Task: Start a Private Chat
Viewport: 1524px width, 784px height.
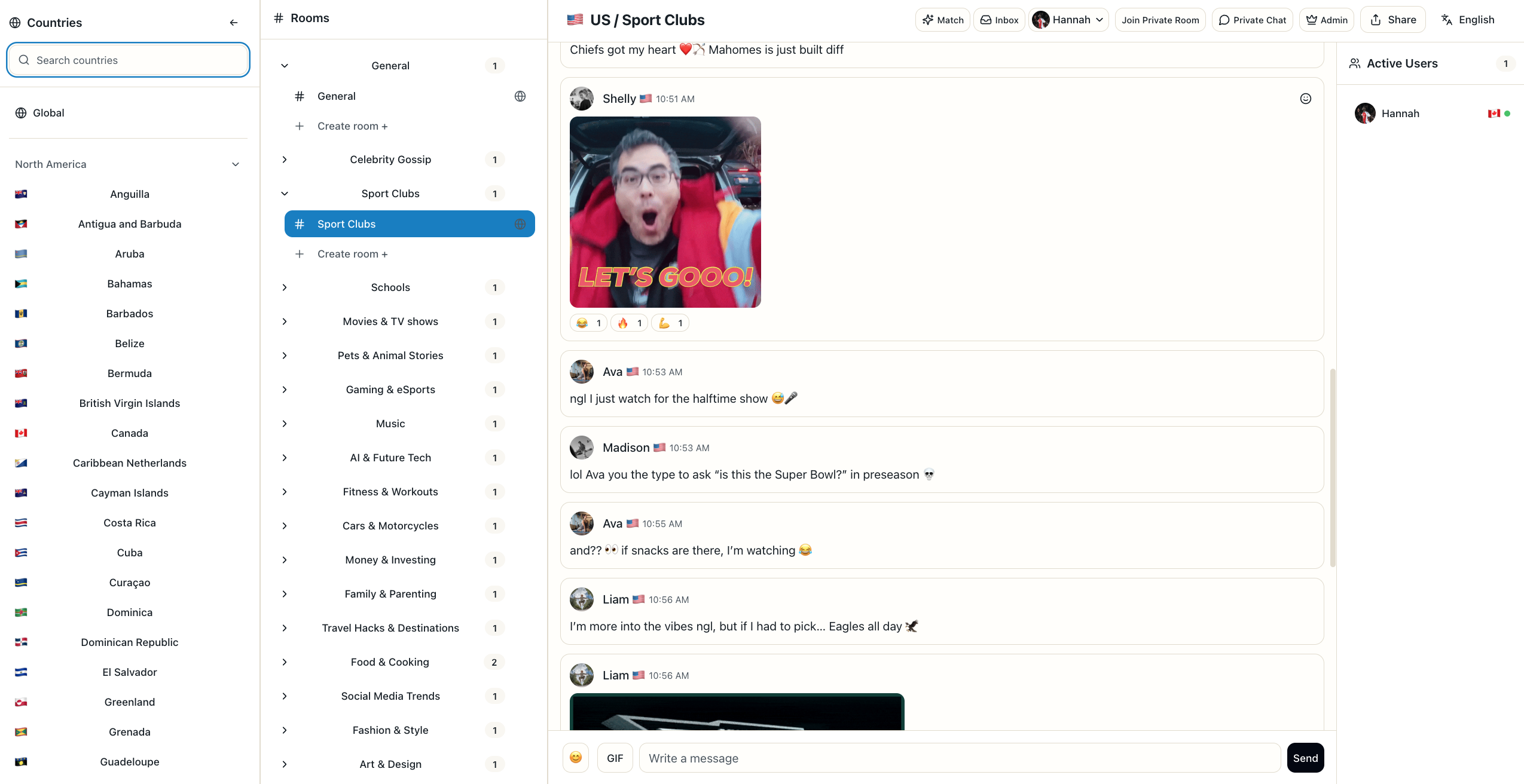Action: pyautogui.click(x=1252, y=19)
